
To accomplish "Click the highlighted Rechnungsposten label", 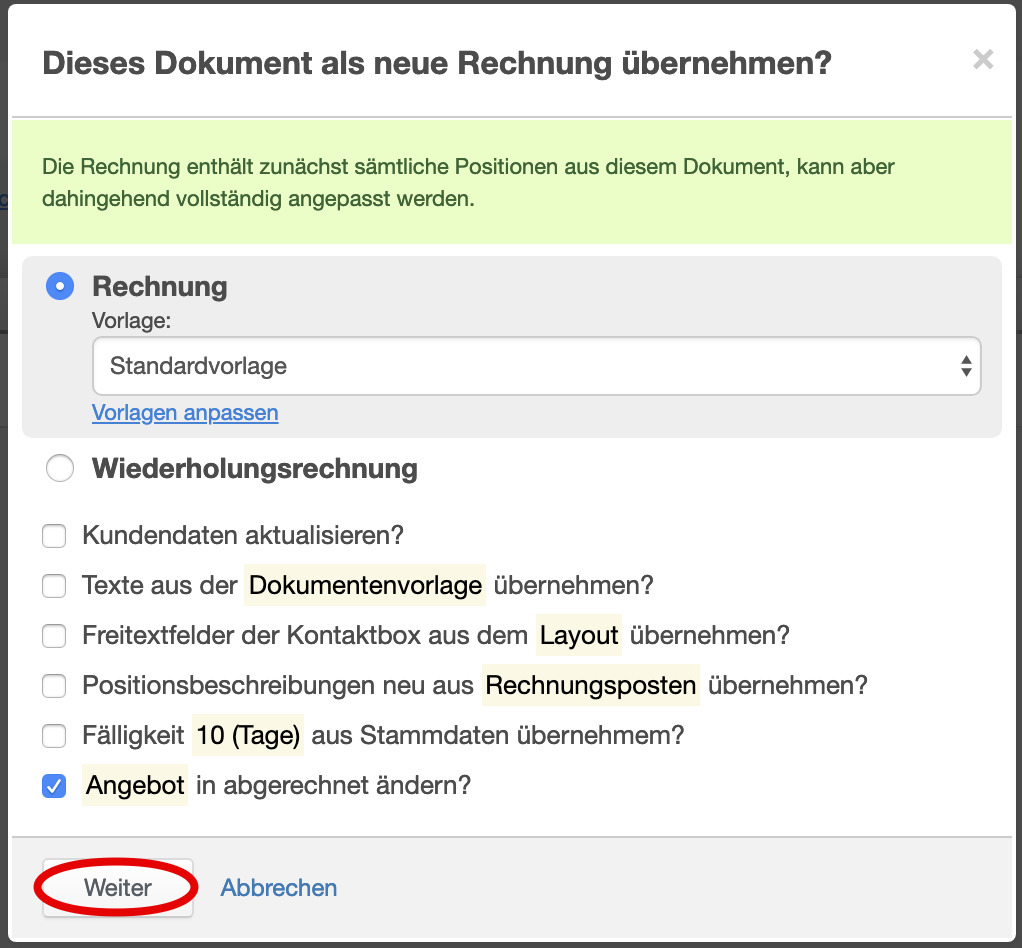I will [591, 685].
